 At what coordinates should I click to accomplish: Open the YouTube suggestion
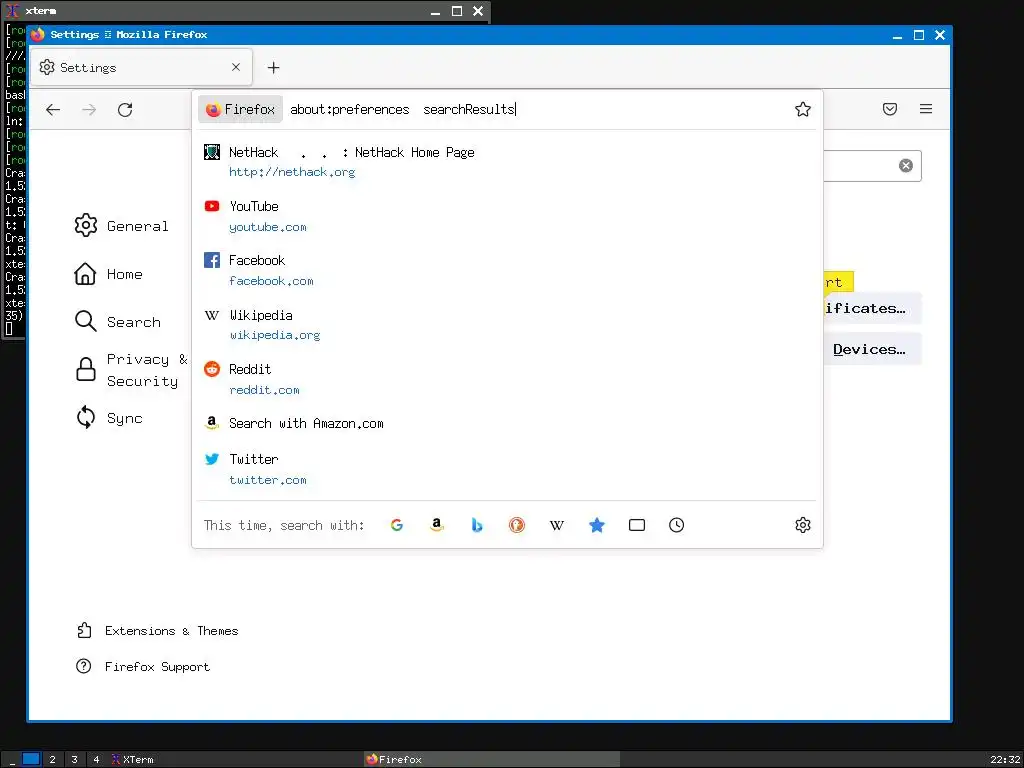[x=506, y=216]
